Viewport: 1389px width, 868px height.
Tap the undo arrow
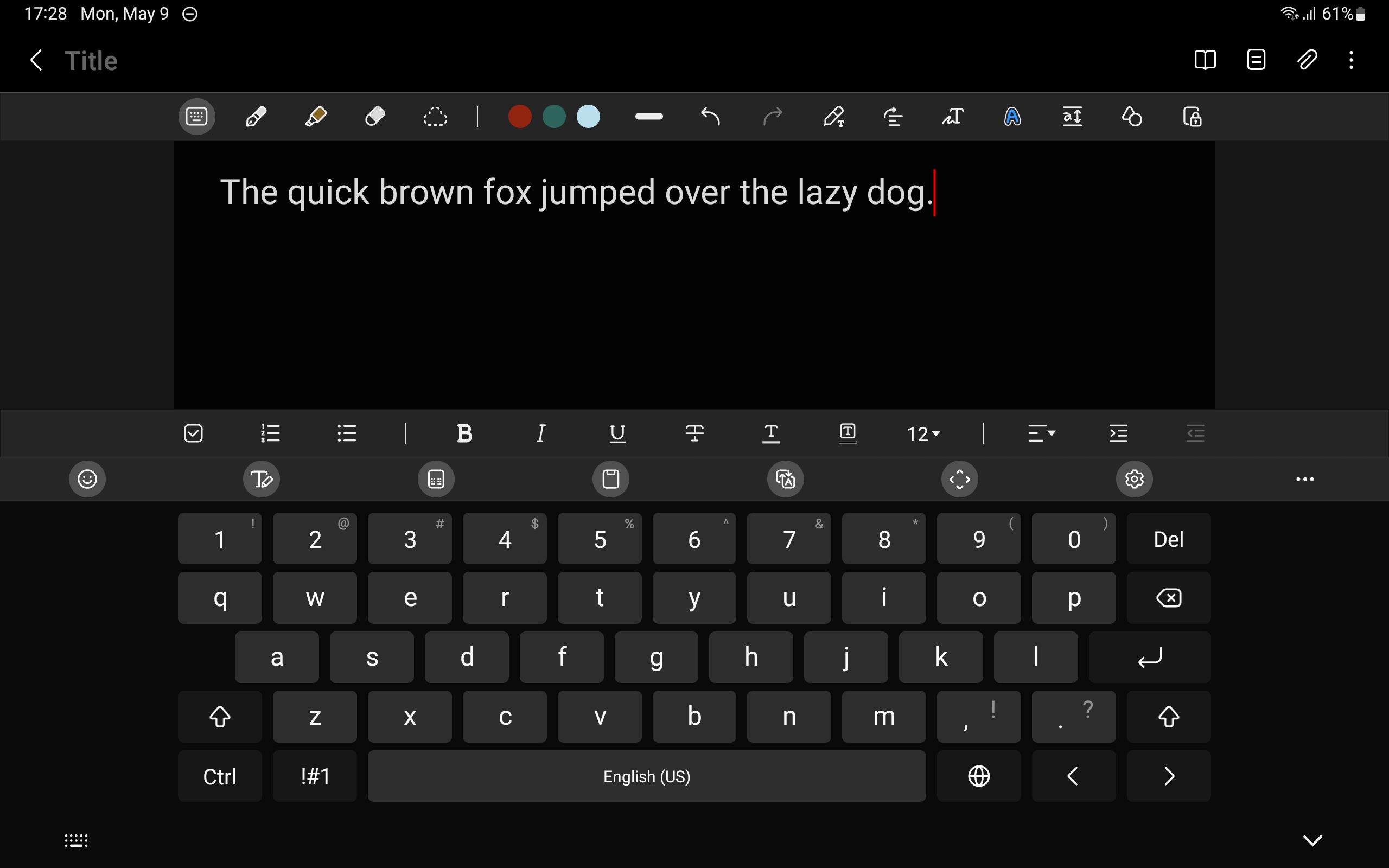coord(711,117)
